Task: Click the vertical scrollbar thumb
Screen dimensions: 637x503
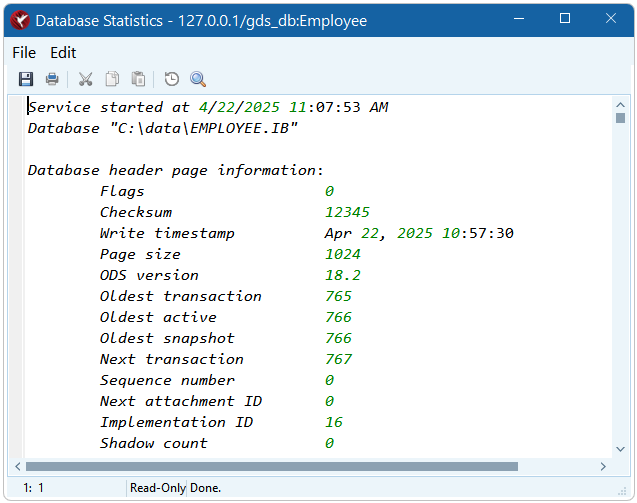Action: coord(620,118)
